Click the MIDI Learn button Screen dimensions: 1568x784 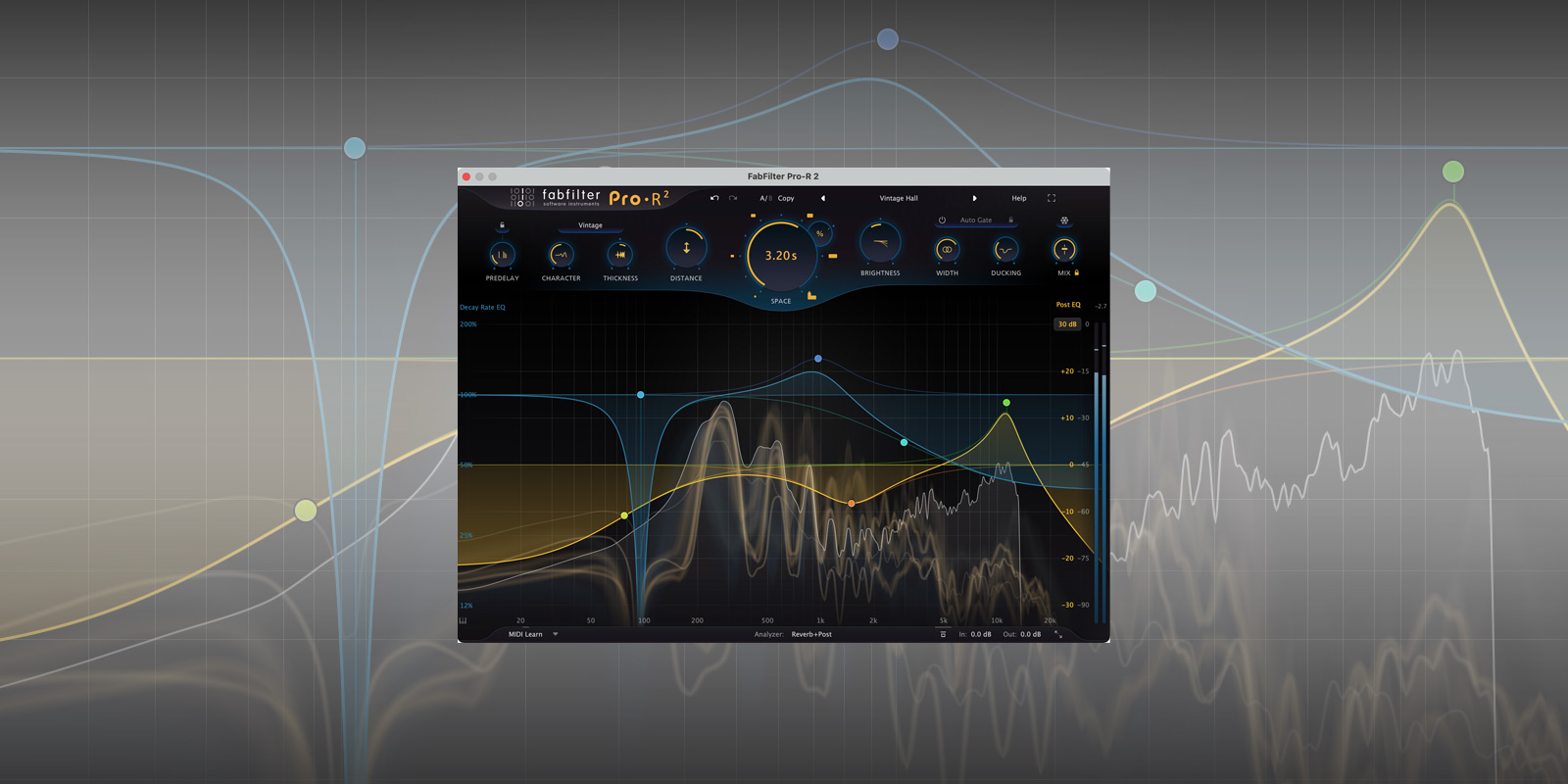525,634
